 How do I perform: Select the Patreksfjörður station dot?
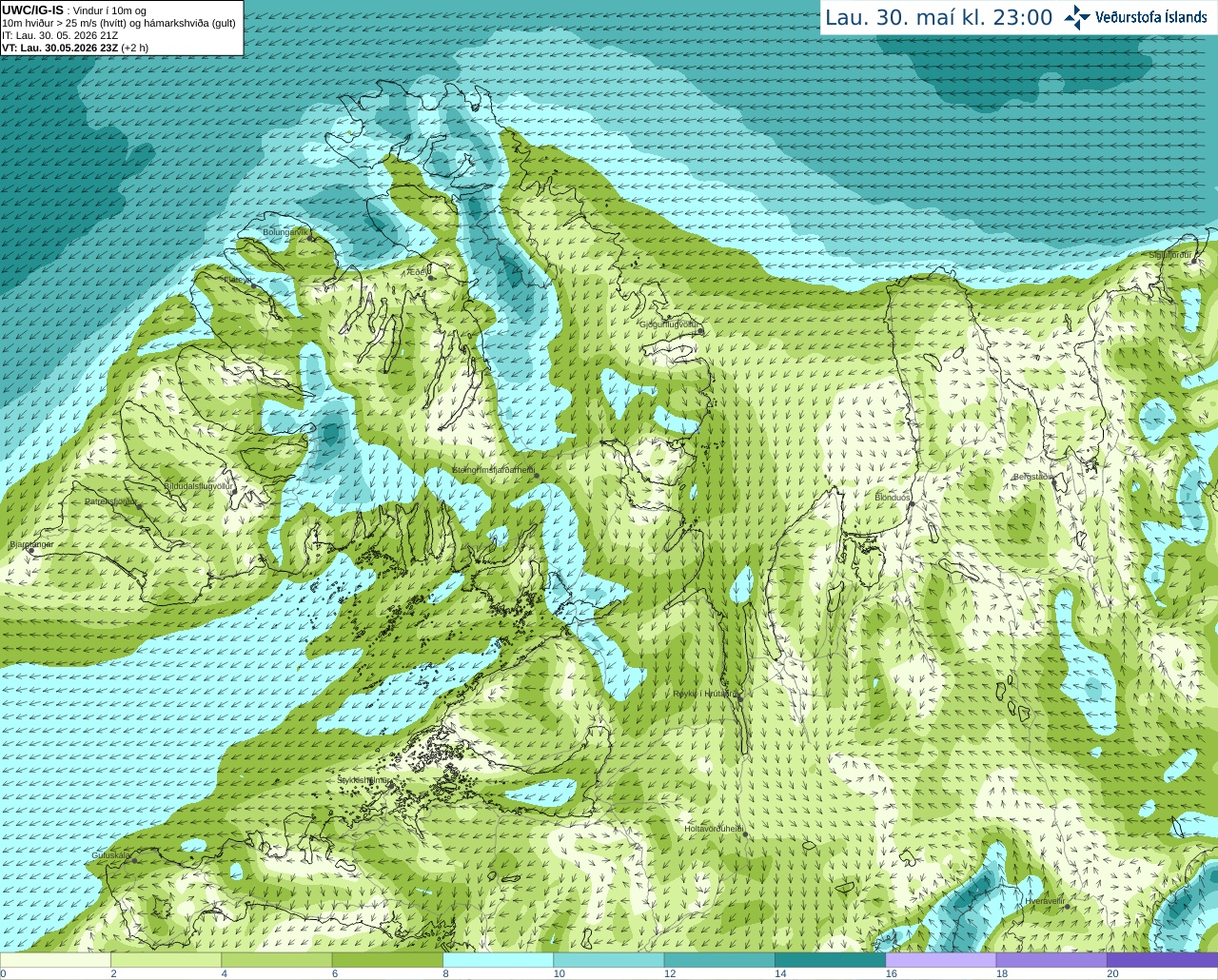point(140,507)
